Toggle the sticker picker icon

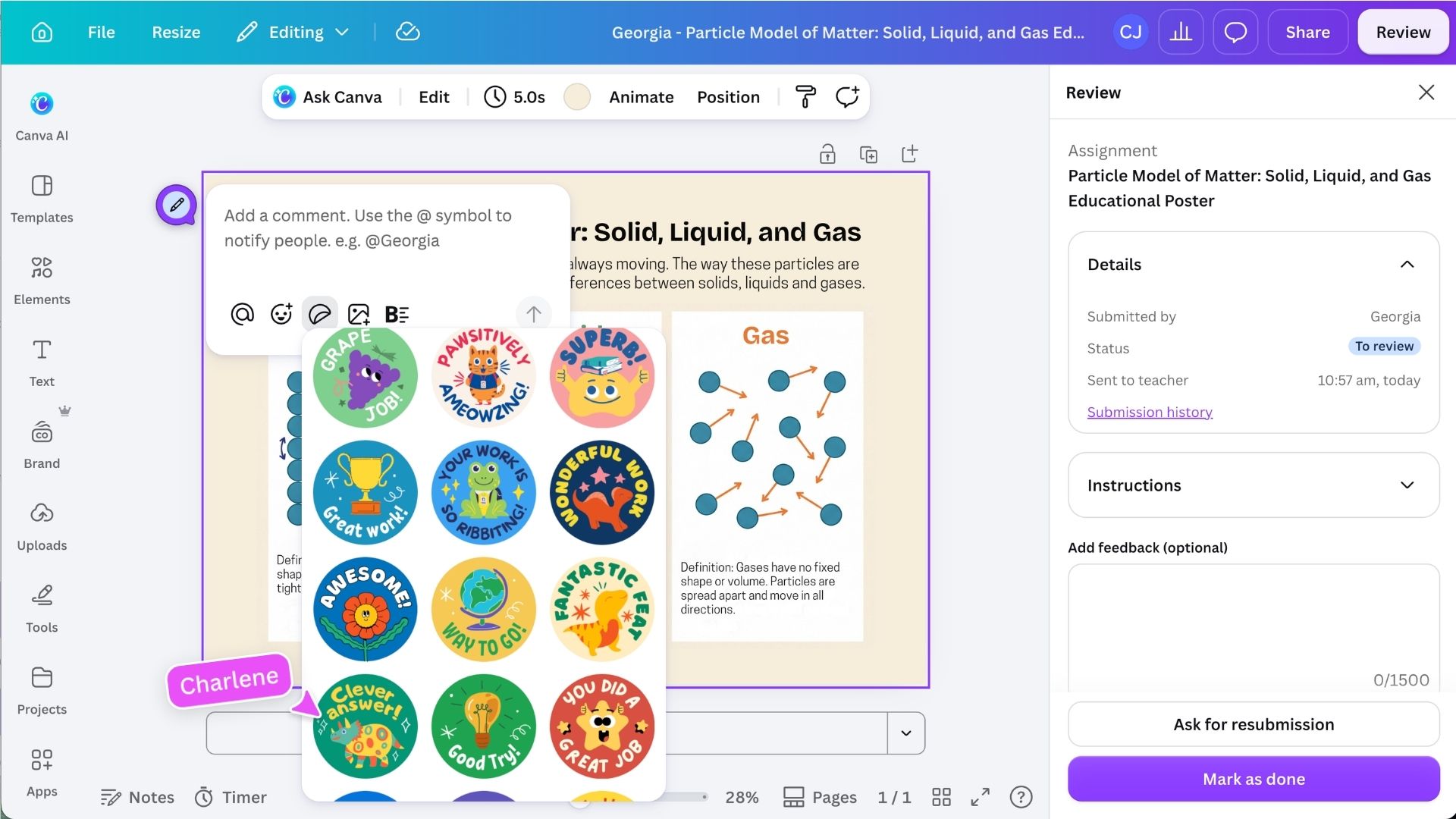pyautogui.click(x=320, y=314)
